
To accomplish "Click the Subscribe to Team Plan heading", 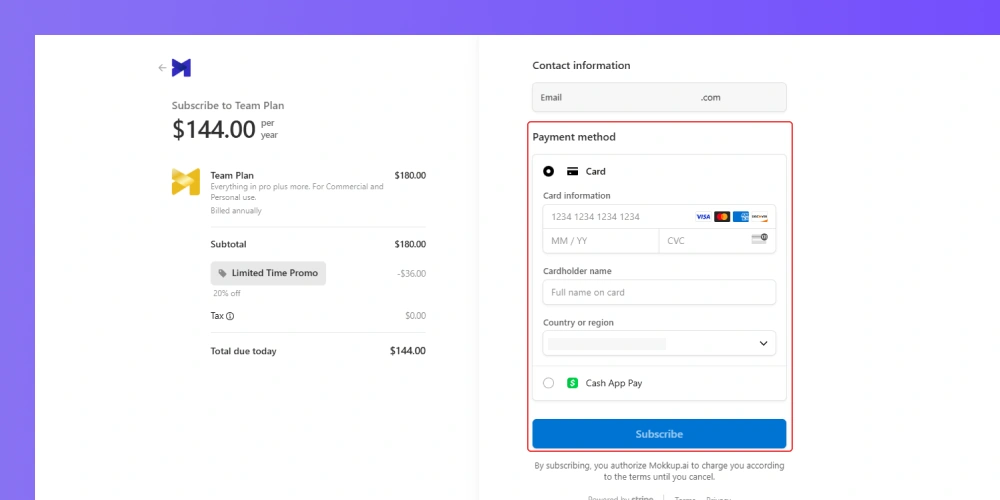I will point(228,106).
